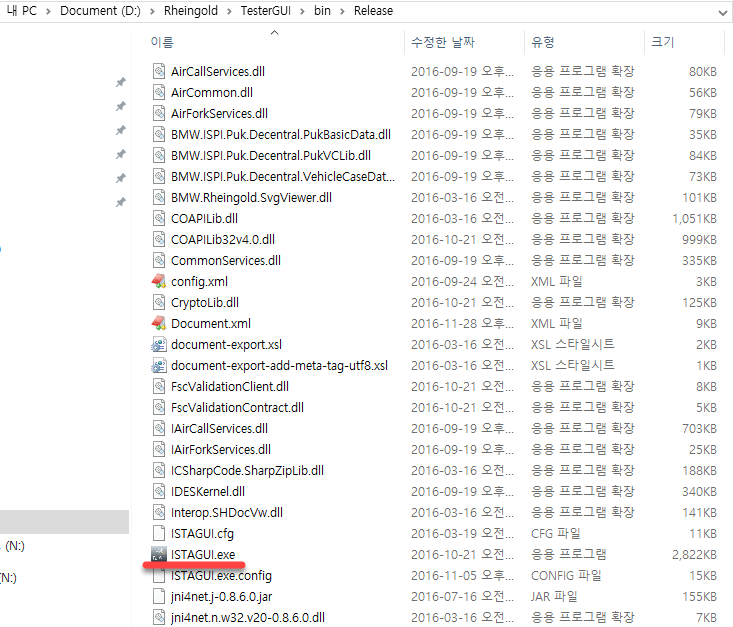Expand the chevron after TesterGUI breadcrumb

point(302,11)
